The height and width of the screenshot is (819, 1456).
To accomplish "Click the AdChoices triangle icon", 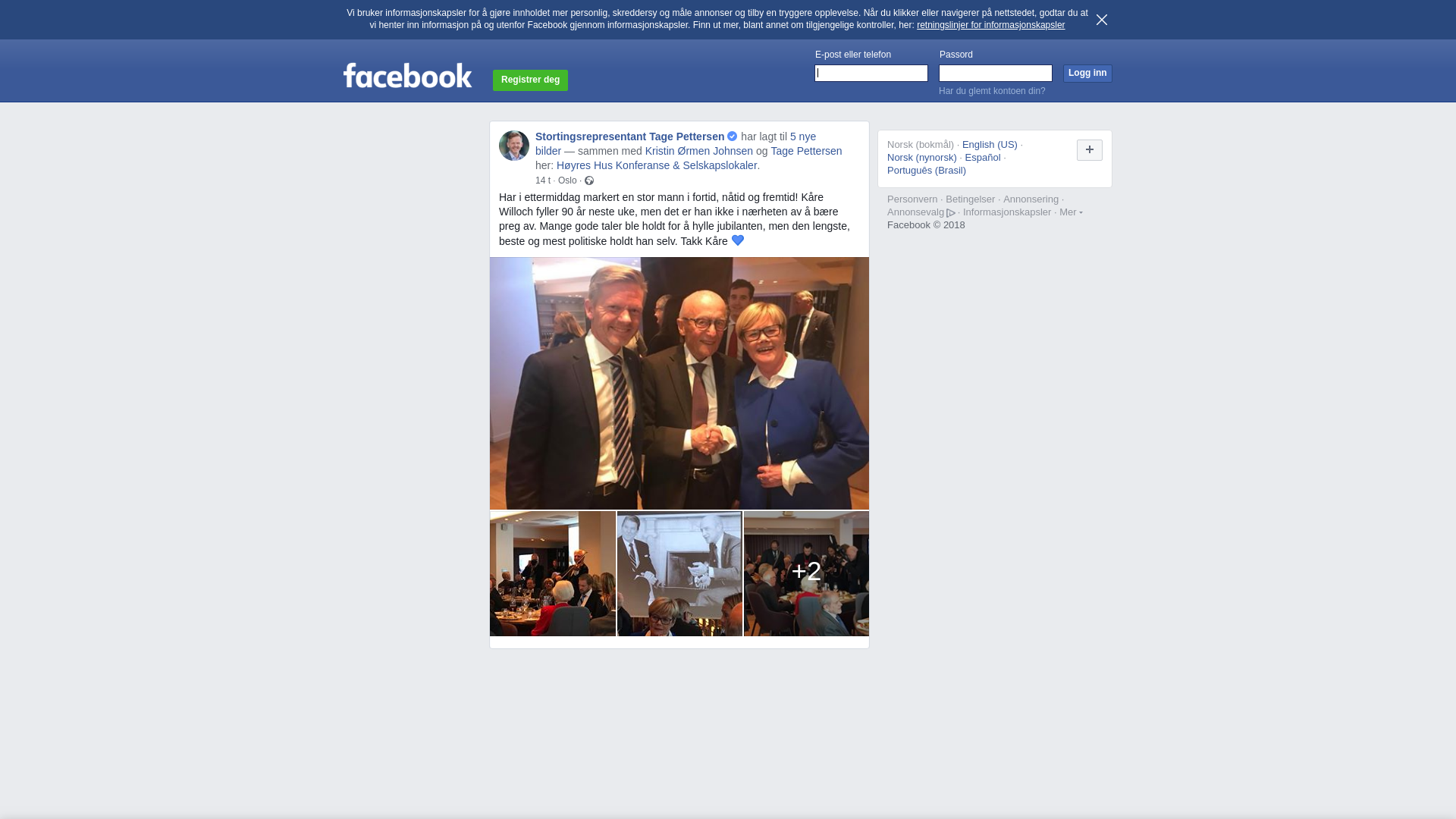I will tap(951, 213).
